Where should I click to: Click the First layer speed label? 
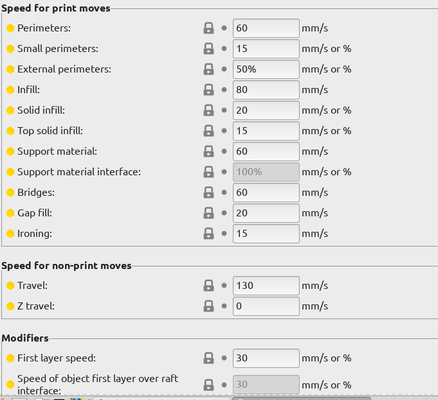coord(56,358)
